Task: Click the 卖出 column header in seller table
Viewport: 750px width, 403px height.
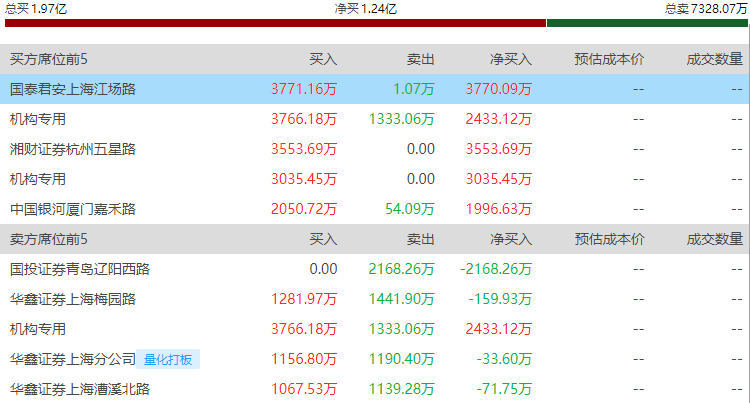Action: pos(420,239)
